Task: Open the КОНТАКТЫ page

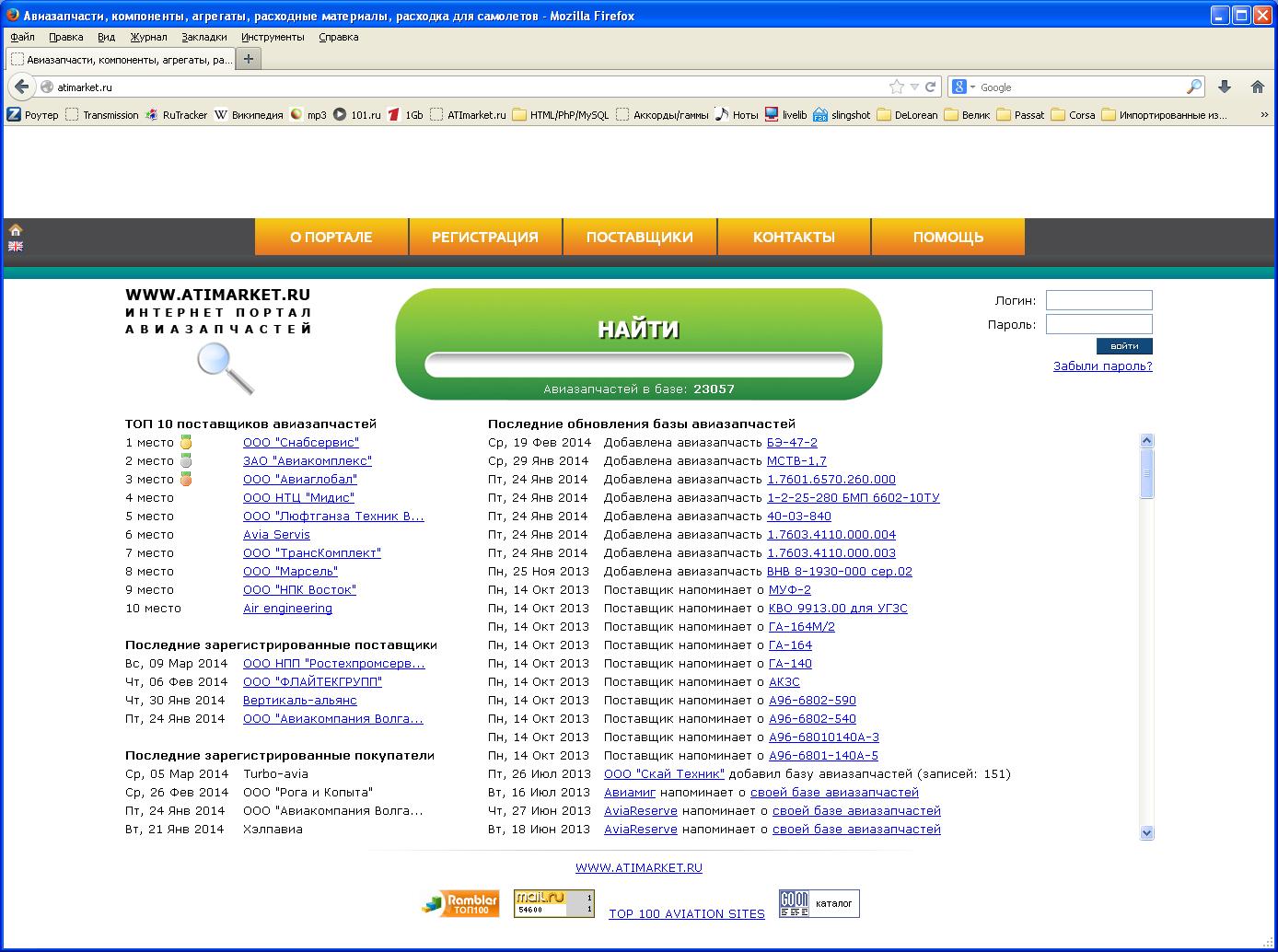Action: coord(794,237)
